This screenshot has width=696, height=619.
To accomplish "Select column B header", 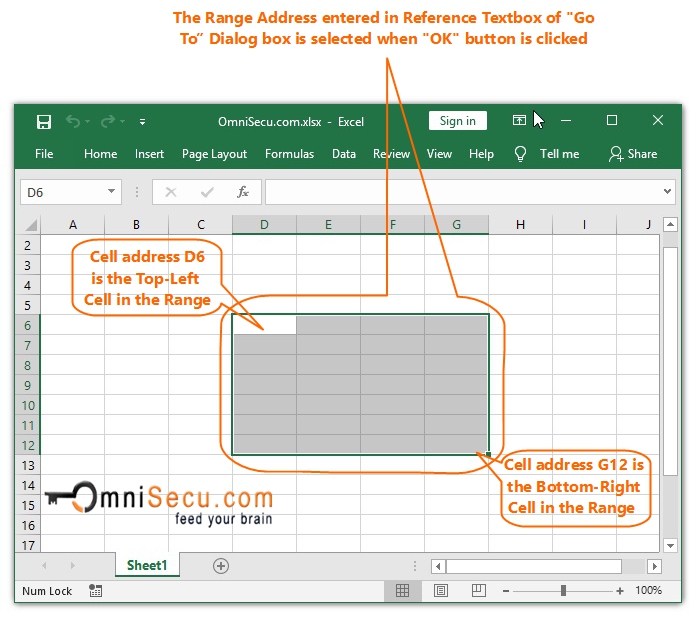I will [x=137, y=225].
